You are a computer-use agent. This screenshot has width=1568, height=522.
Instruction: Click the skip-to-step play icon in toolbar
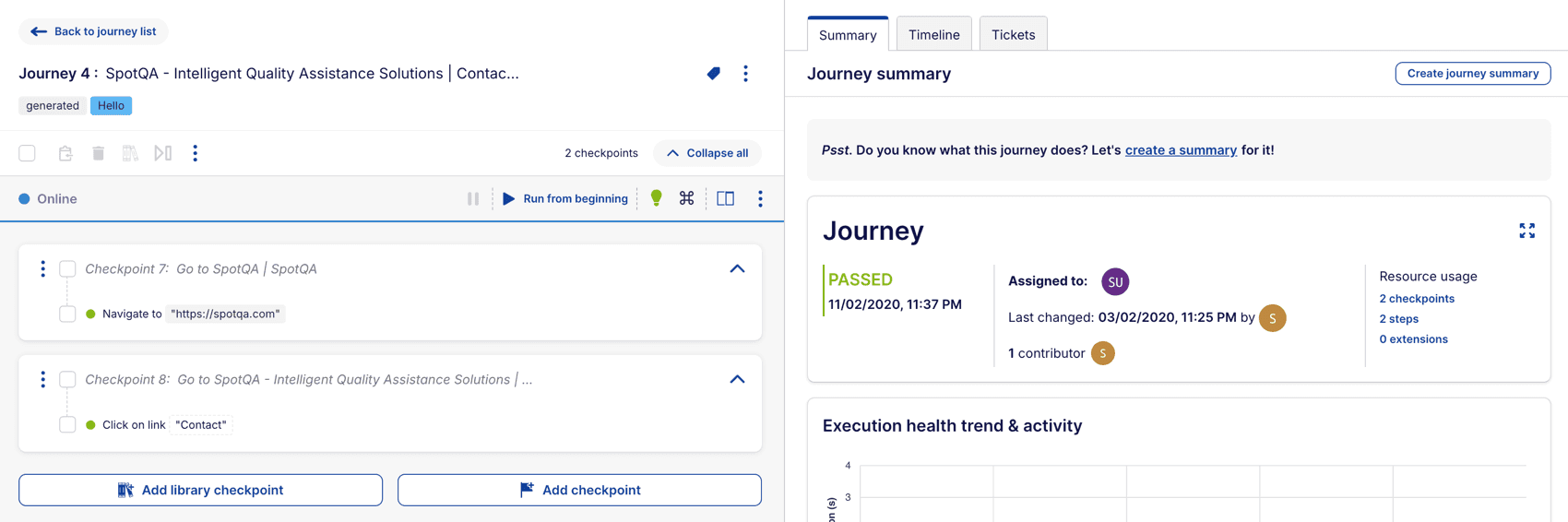(162, 153)
